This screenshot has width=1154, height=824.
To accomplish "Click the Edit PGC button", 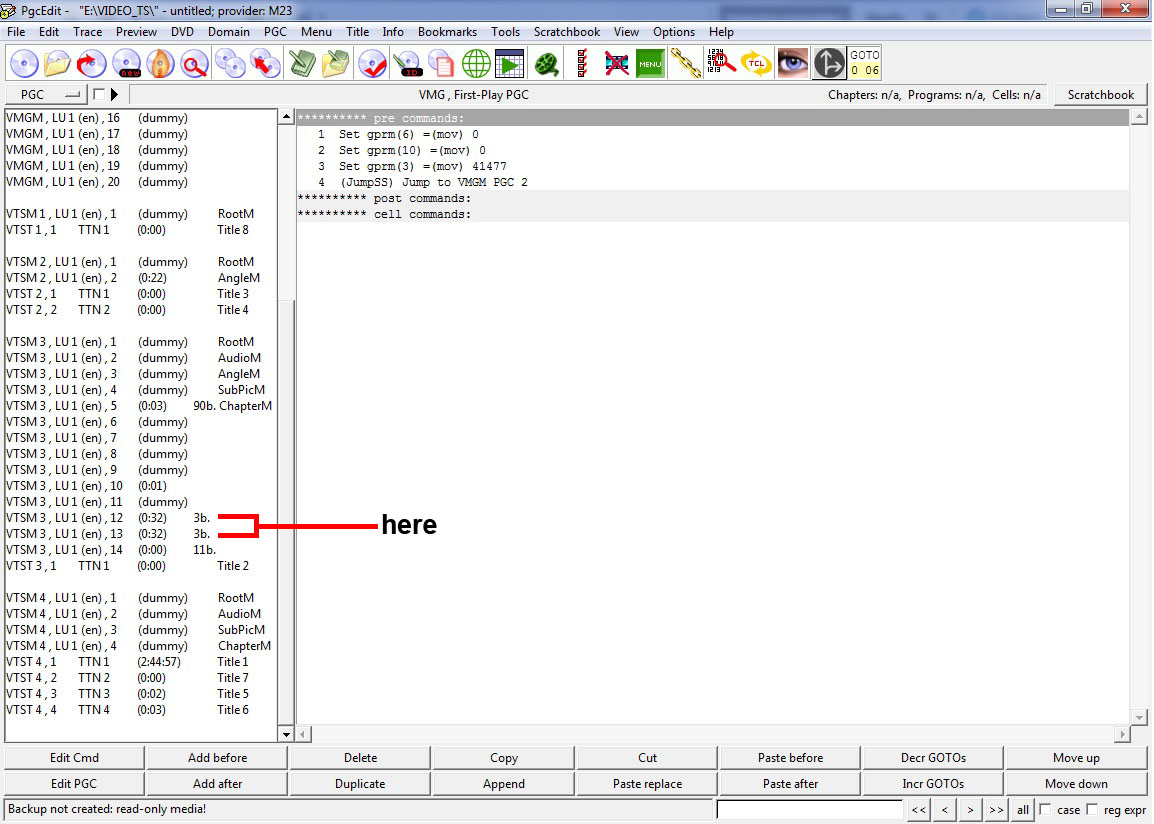I will point(74,784).
